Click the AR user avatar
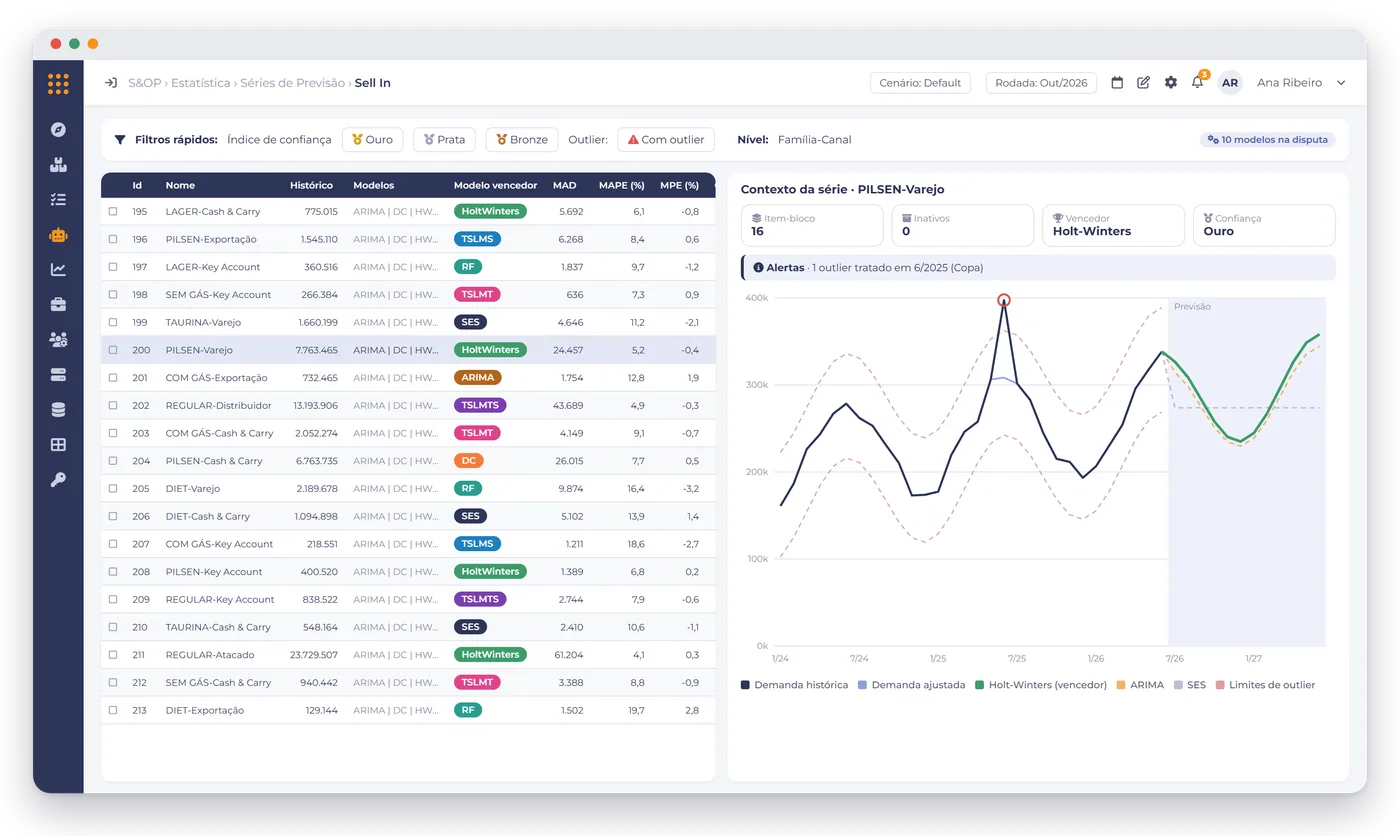1400x836 pixels. tap(1230, 83)
